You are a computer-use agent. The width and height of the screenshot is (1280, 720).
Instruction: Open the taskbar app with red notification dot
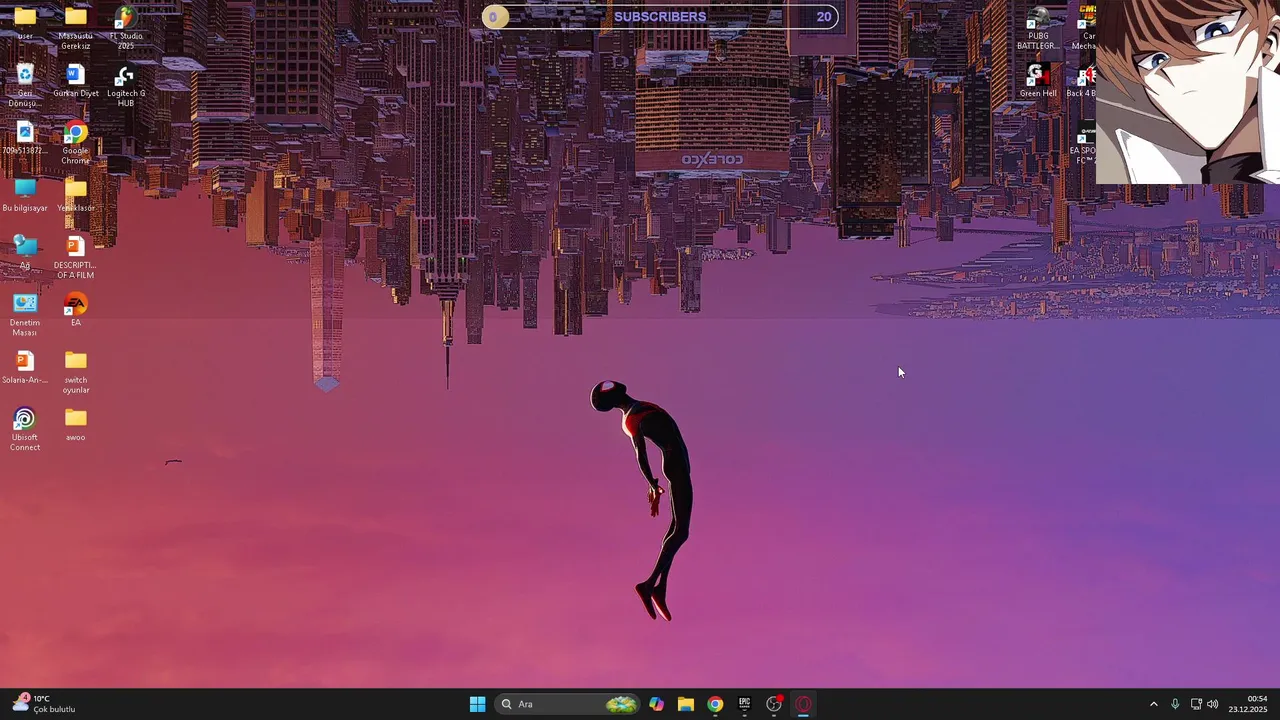774,704
